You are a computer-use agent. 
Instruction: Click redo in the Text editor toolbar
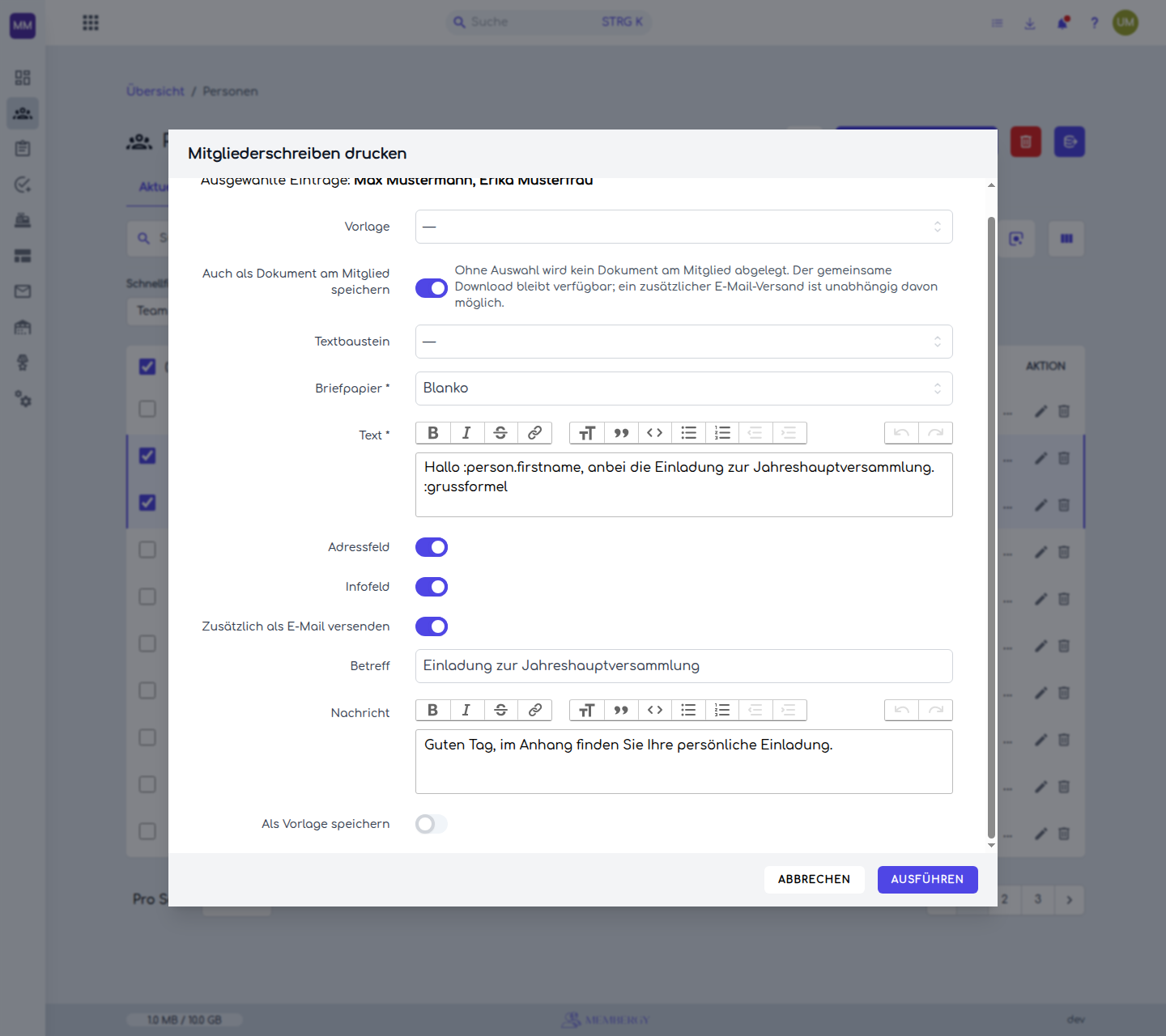click(935, 433)
